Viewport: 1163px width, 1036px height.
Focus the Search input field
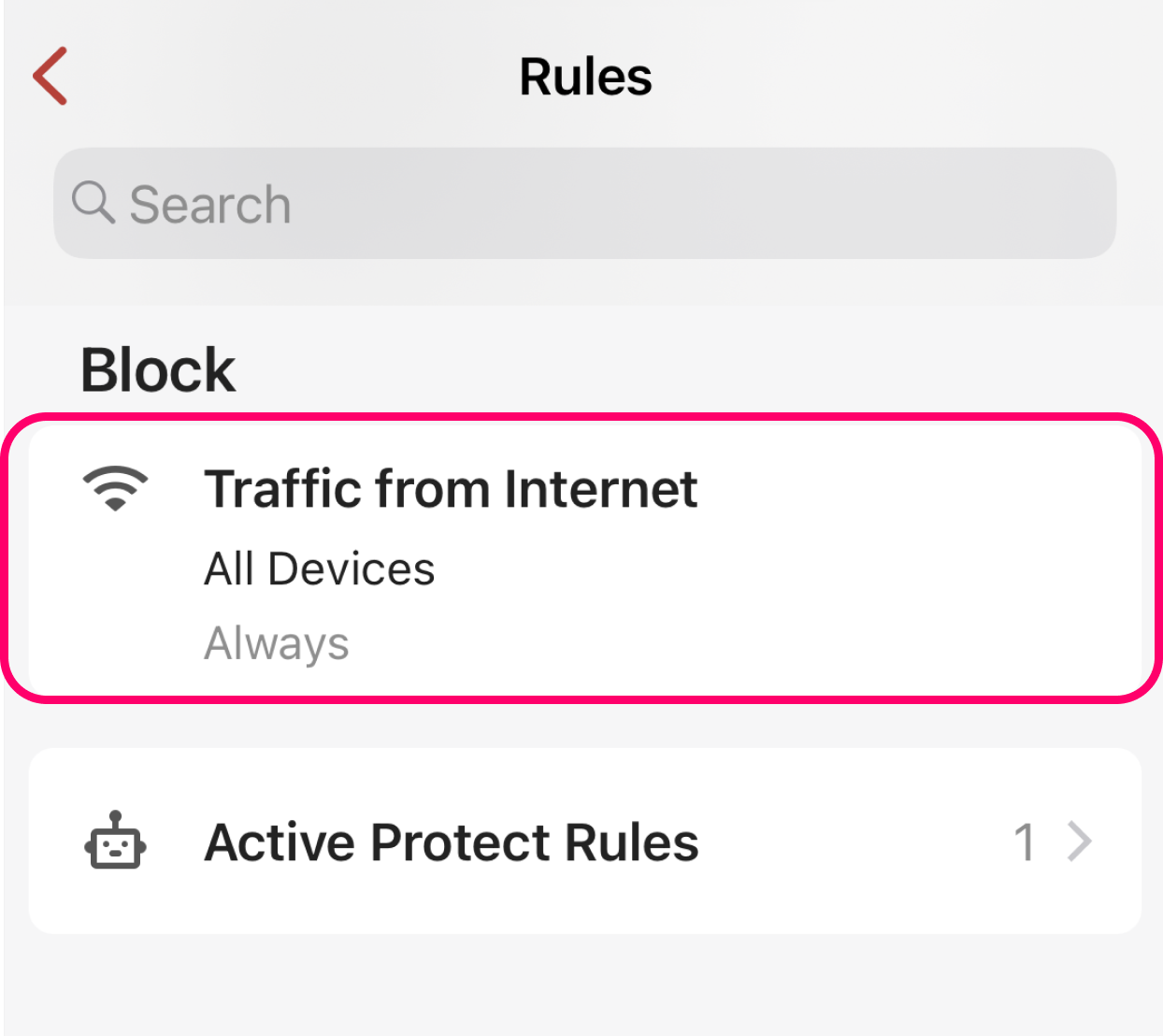tap(584, 203)
